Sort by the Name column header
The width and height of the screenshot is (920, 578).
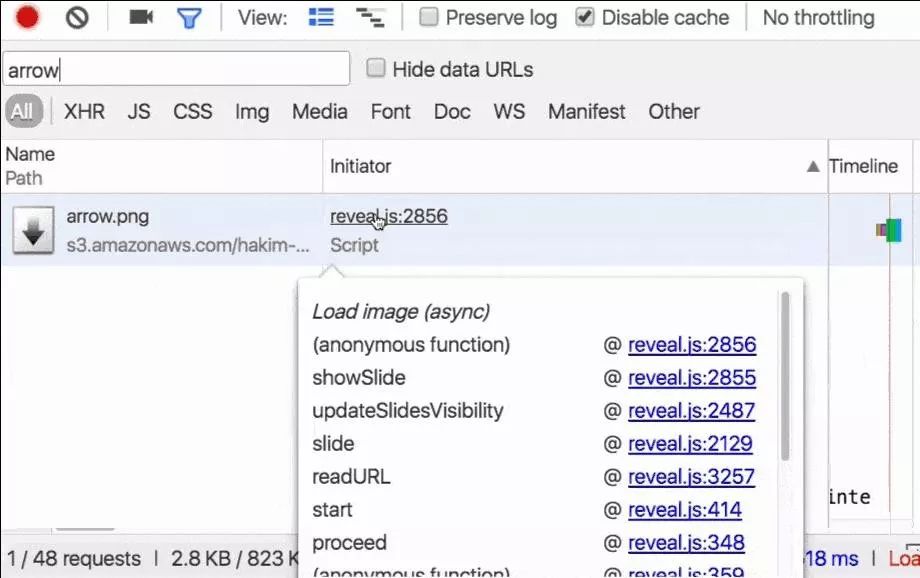[x=30, y=154]
